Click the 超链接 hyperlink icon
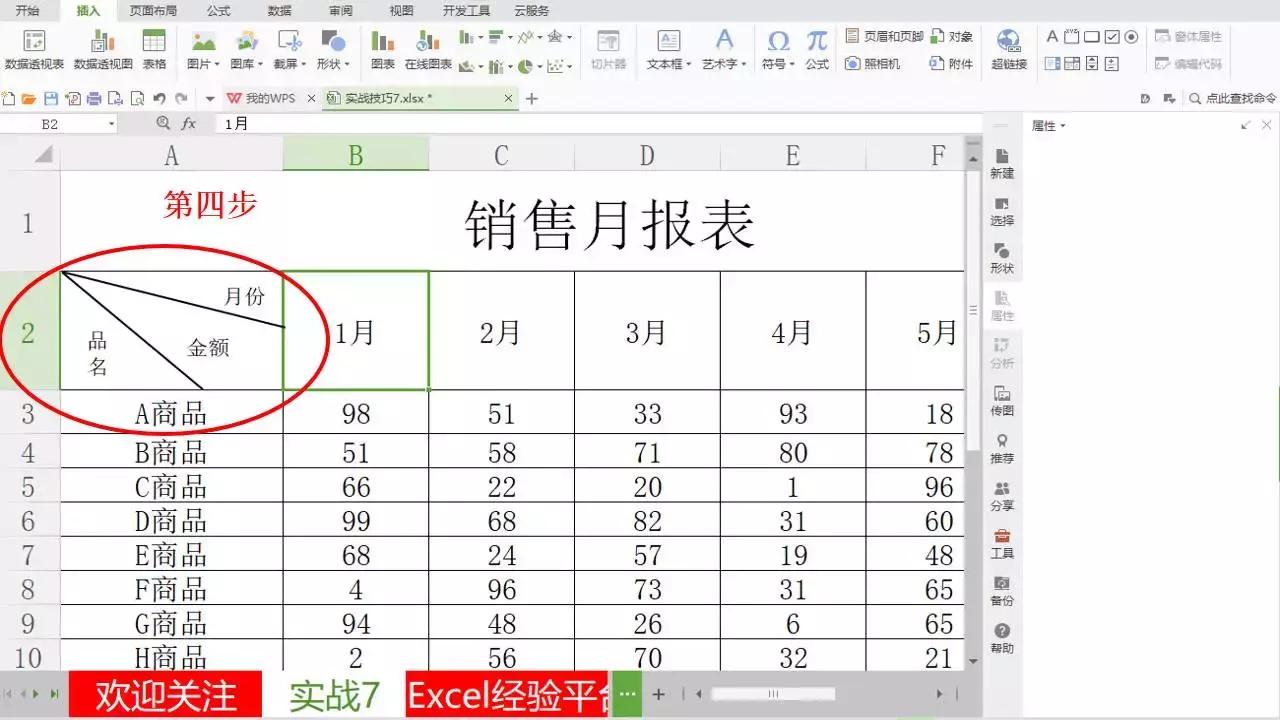The height and width of the screenshot is (720, 1280). tap(1010, 48)
